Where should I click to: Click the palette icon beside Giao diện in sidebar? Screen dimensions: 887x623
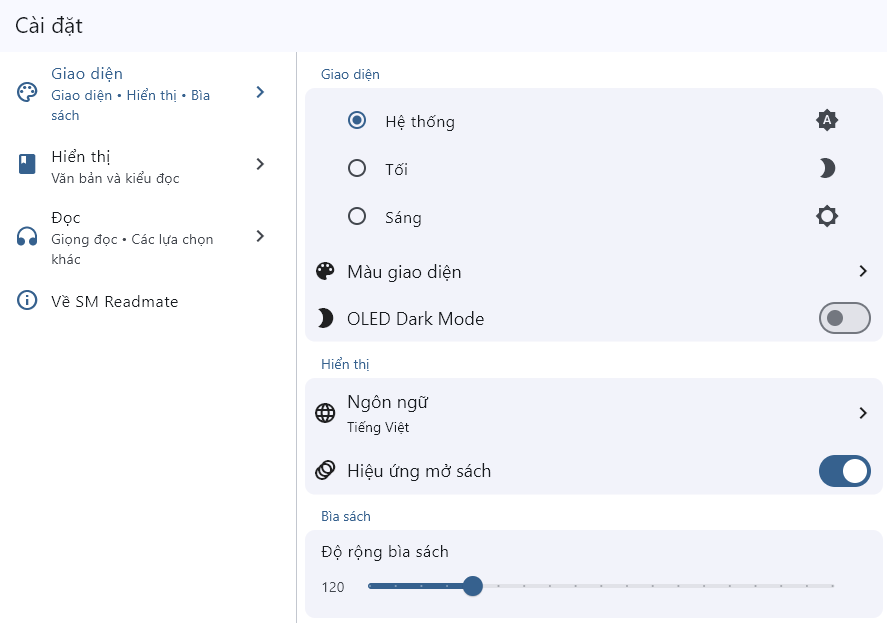point(27,93)
